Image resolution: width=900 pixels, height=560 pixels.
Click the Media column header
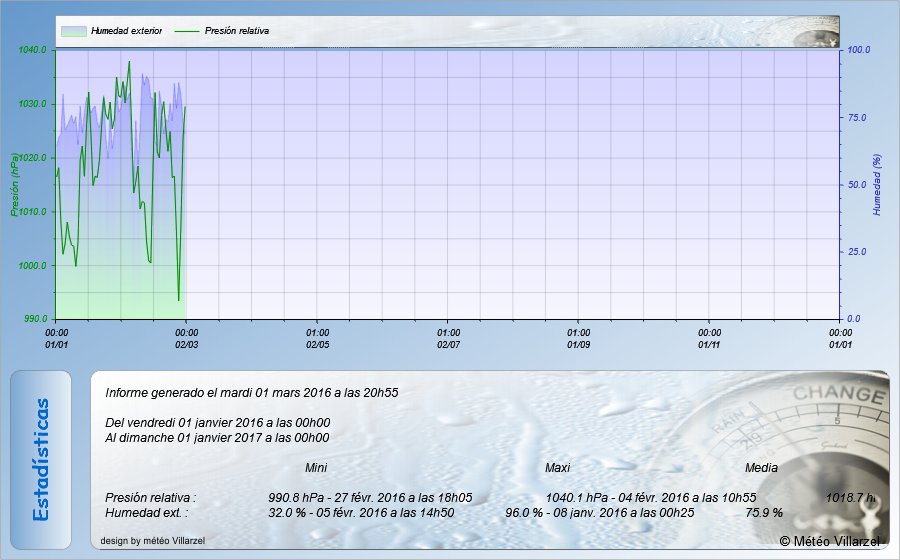[x=761, y=468]
